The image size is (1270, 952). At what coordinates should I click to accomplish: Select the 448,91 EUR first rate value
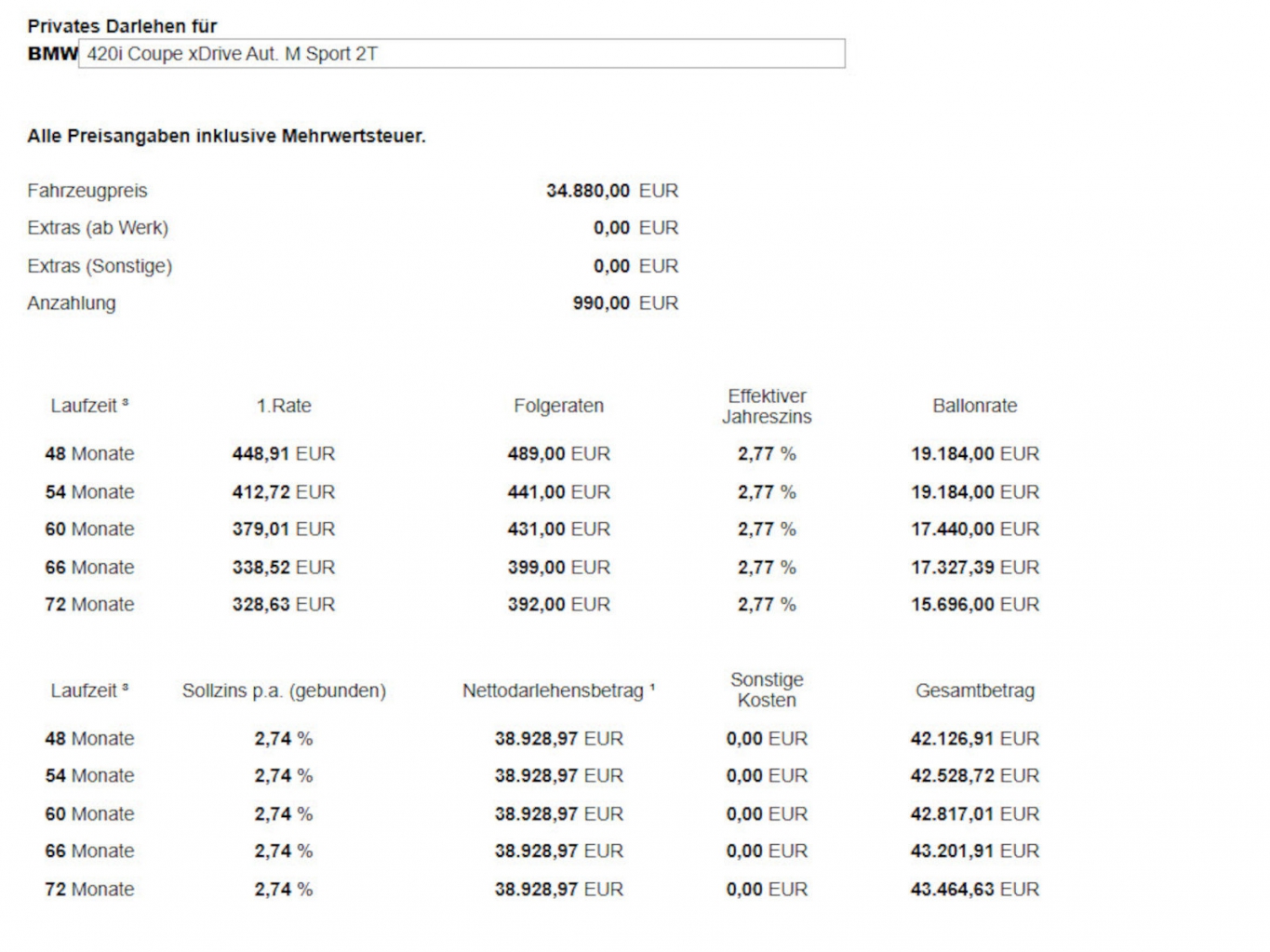283,454
